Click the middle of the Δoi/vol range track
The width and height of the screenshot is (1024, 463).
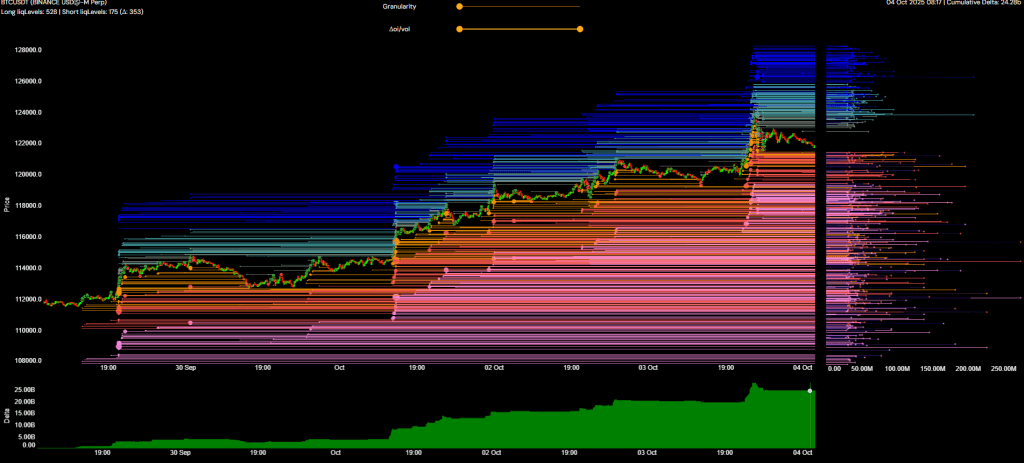pos(519,28)
